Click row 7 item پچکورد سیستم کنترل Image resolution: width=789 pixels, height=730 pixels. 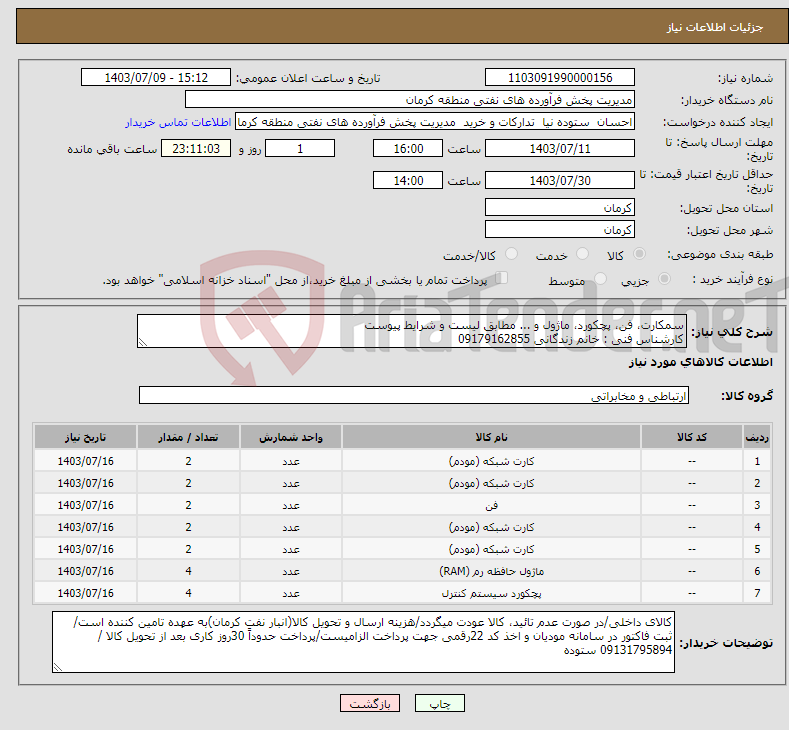pyautogui.click(x=491, y=593)
